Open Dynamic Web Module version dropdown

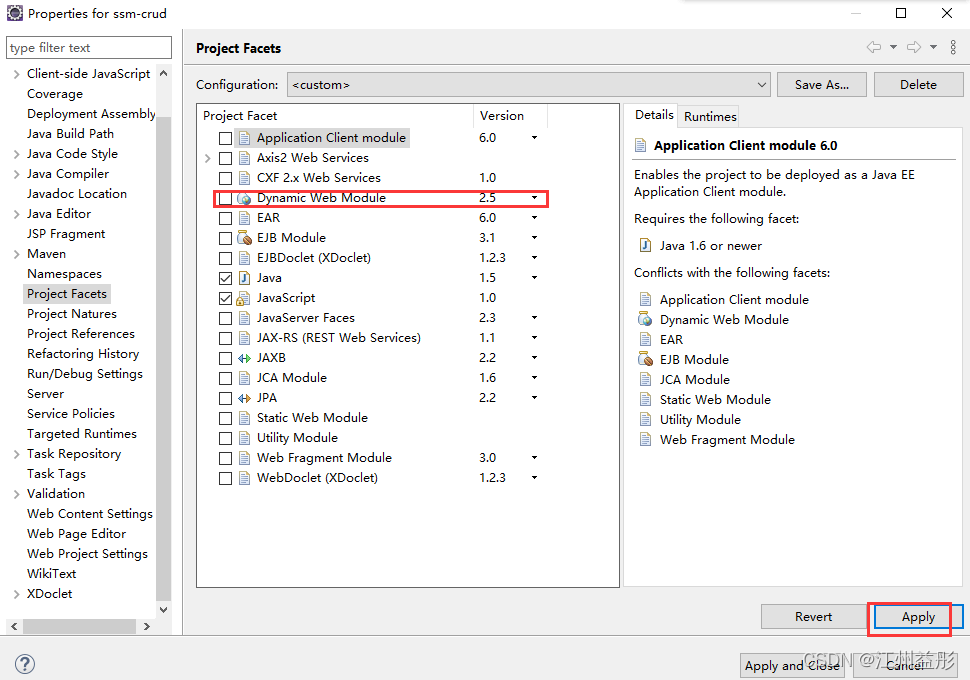point(534,198)
